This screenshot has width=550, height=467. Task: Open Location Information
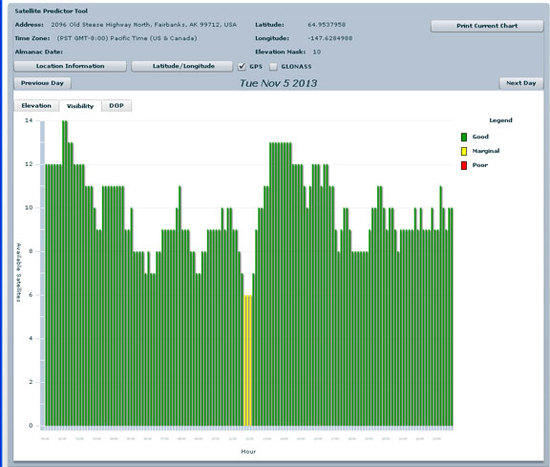point(70,66)
